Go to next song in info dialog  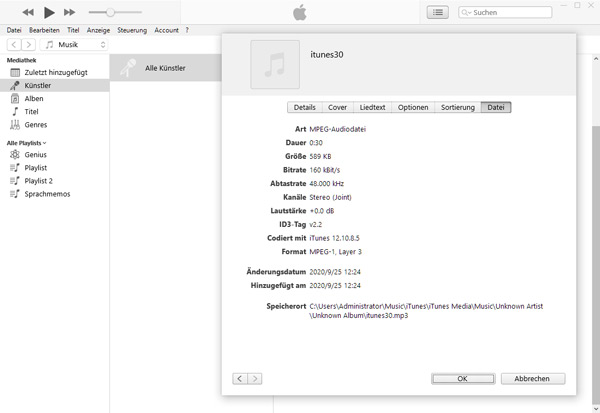coord(255,379)
